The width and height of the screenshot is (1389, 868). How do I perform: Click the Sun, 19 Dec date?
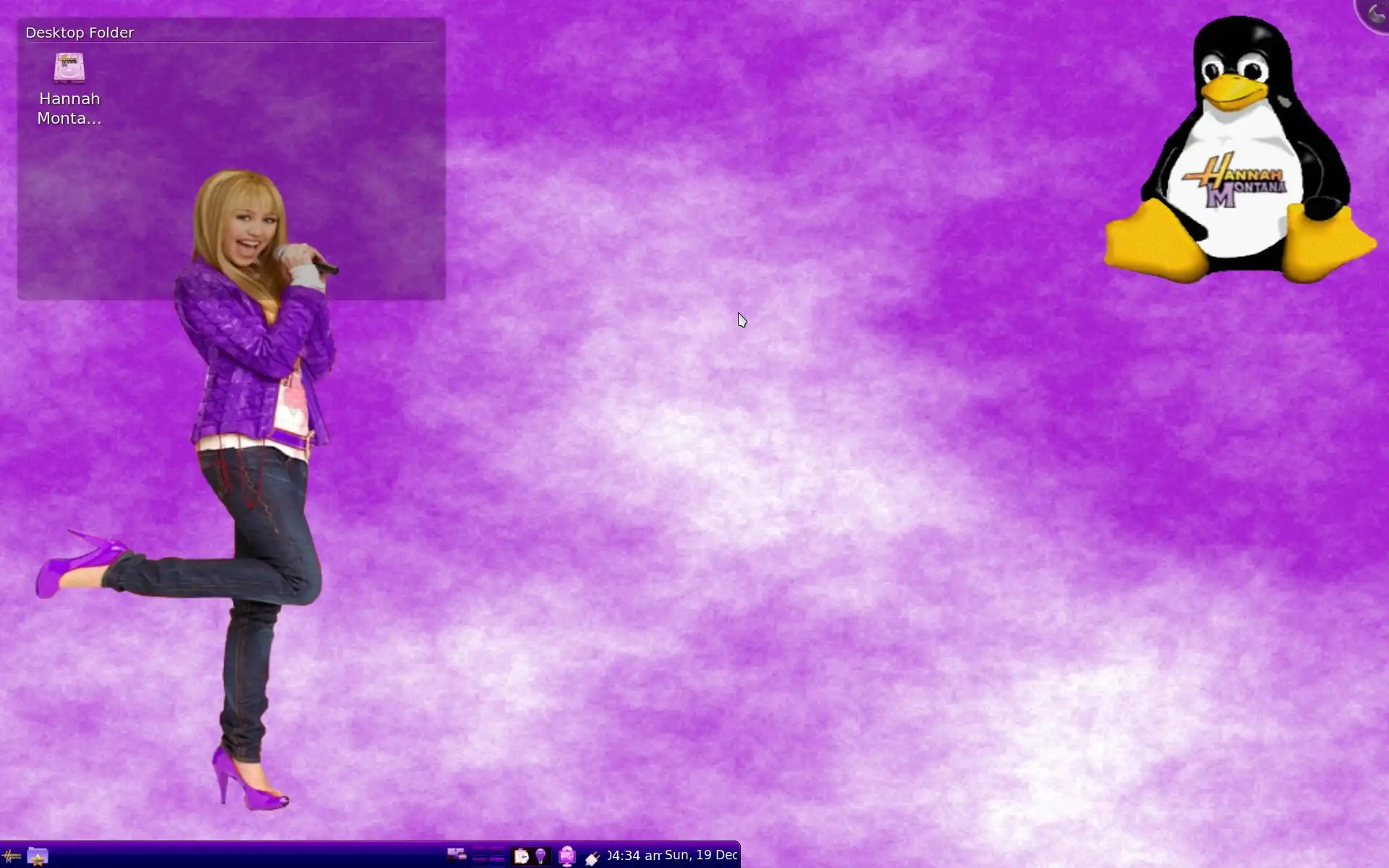(x=700, y=855)
